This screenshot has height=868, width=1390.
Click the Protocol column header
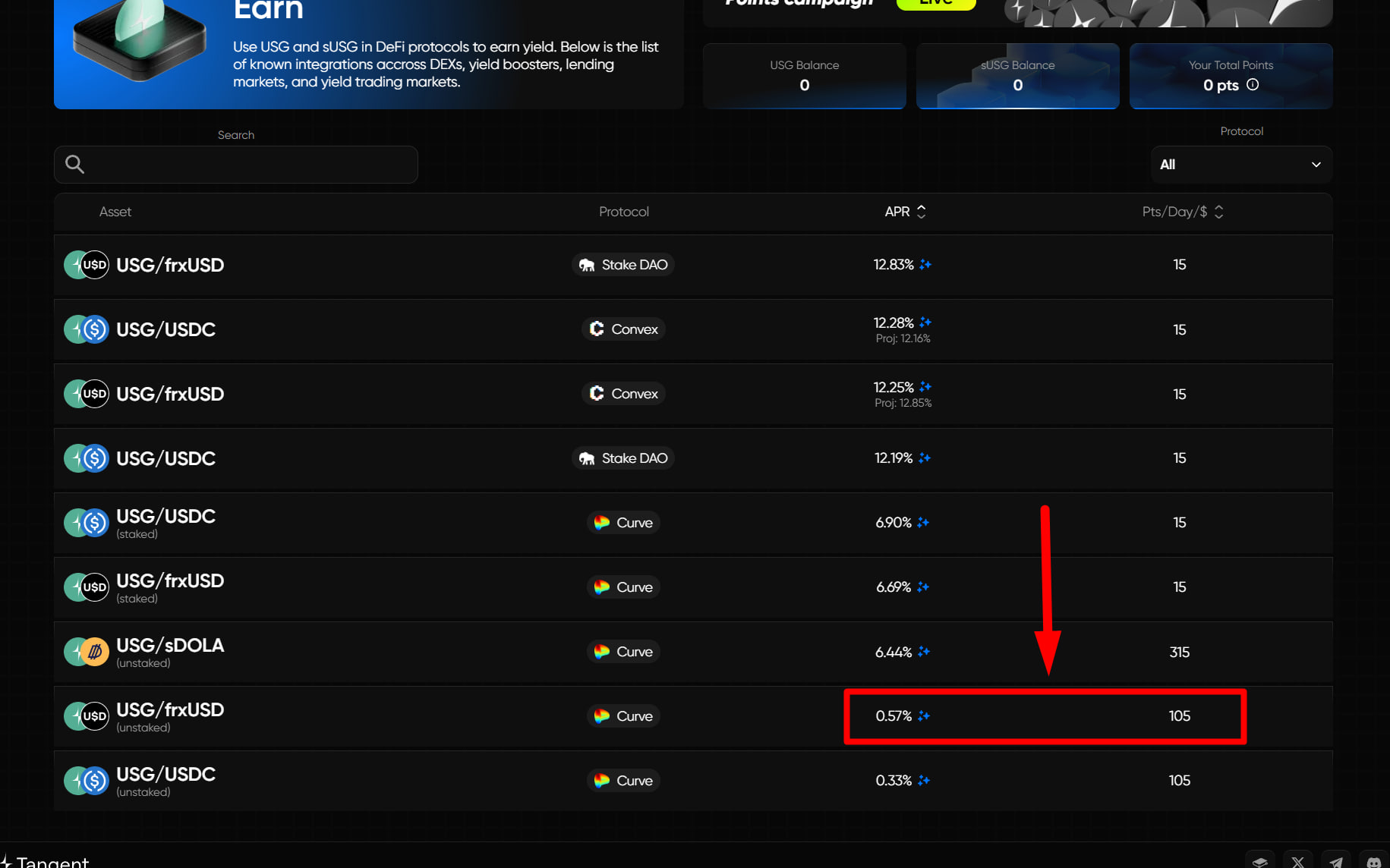pos(623,212)
